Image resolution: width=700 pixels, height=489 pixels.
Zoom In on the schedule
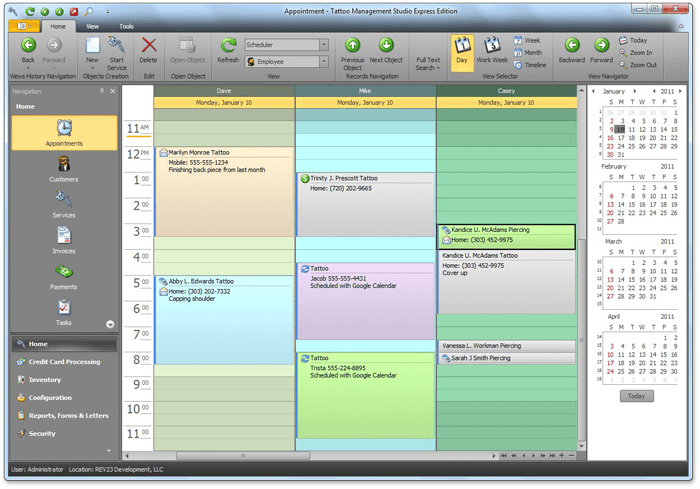coord(636,53)
